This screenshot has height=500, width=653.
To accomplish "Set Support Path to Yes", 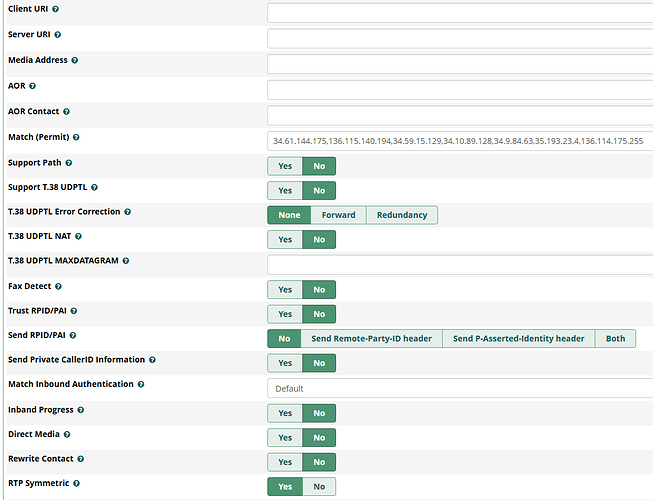I will pos(285,165).
